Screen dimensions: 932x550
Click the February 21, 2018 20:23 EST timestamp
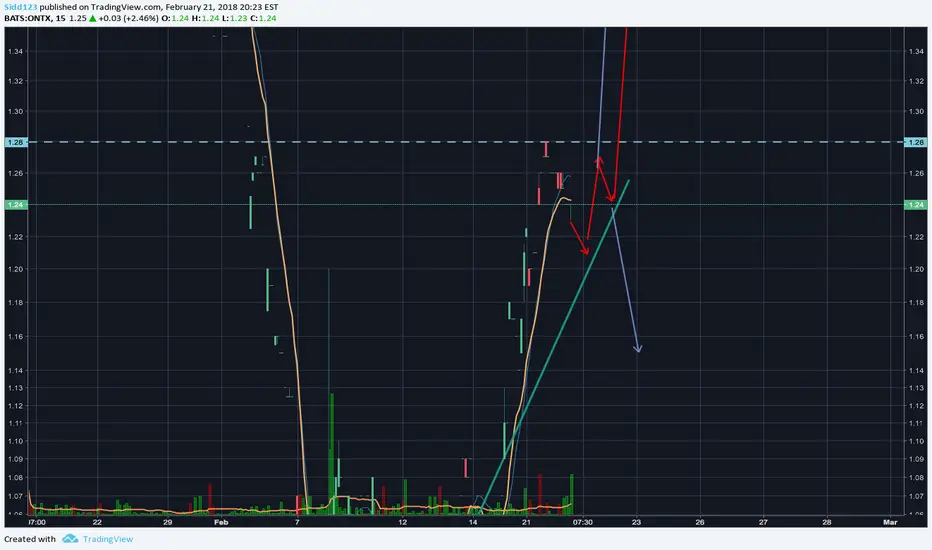[x=222, y=7]
